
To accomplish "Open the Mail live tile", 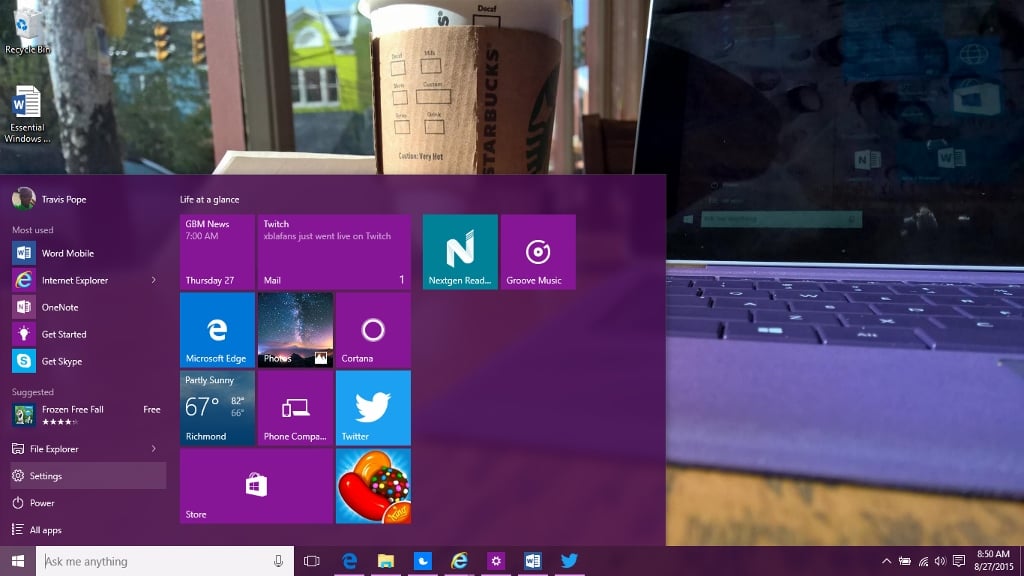I will [x=334, y=252].
